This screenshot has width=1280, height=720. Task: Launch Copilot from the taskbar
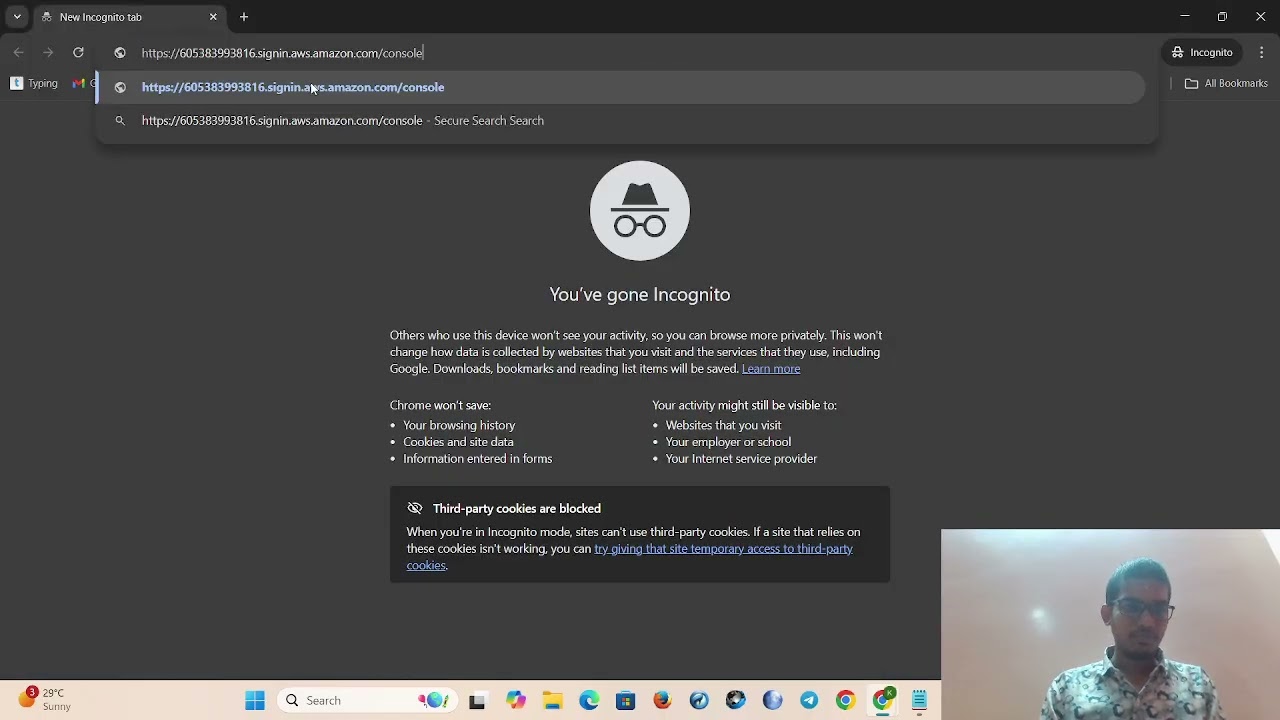[x=515, y=701]
